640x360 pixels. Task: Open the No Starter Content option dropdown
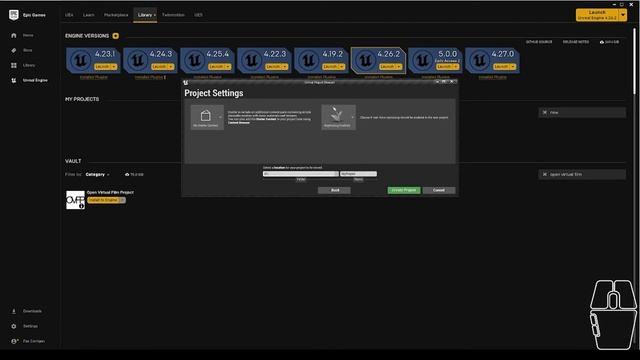tap(220, 117)
